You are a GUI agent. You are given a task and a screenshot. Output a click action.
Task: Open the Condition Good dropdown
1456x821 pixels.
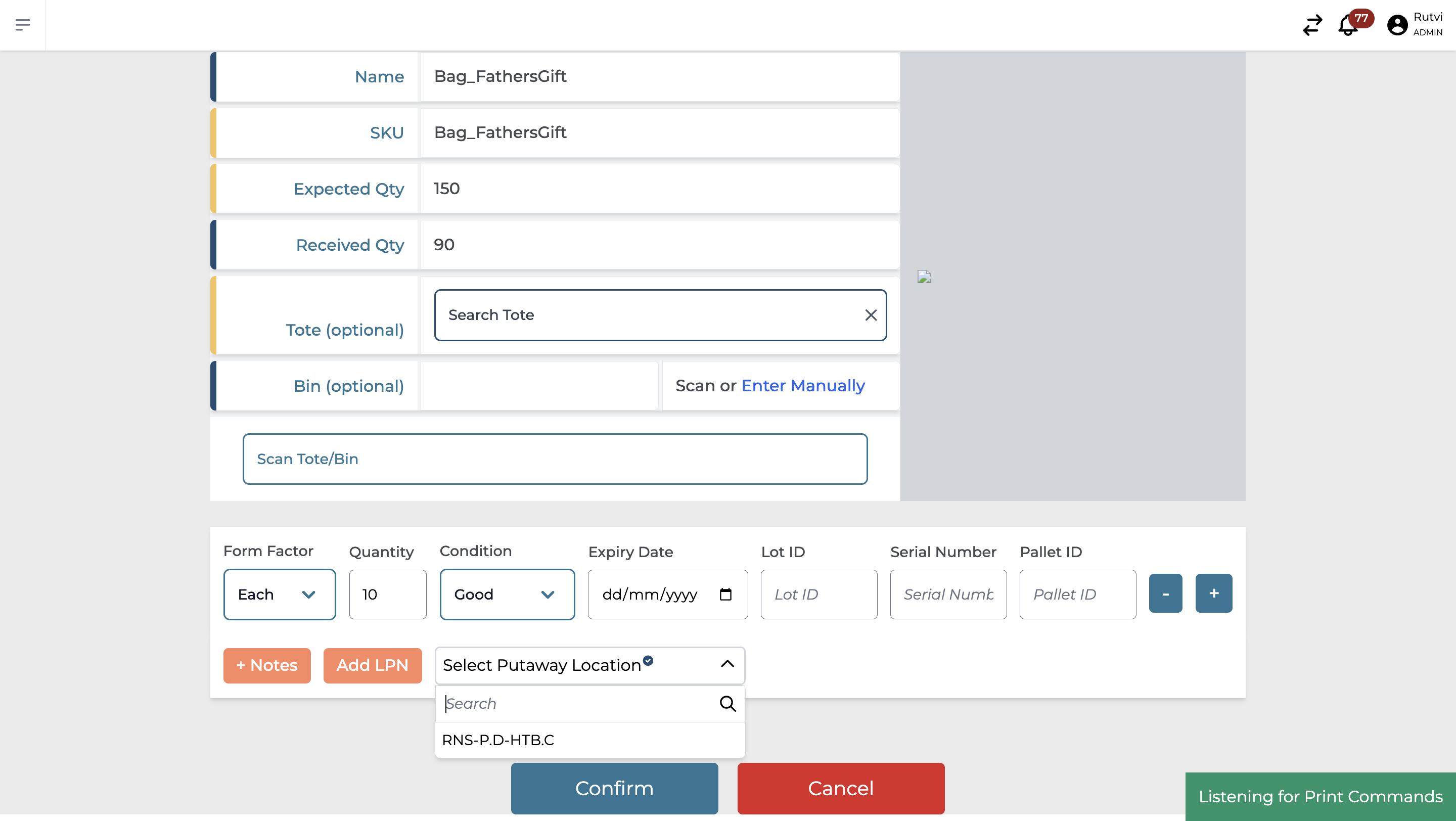[507, 595]
